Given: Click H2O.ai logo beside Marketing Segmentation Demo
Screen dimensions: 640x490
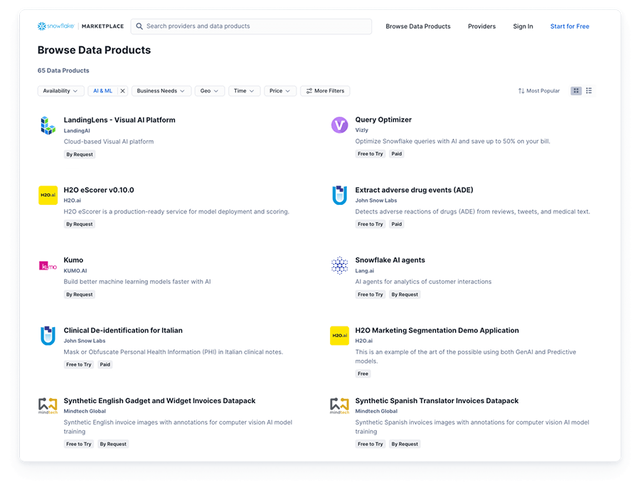Looking at the screenshot, I should [x=339, y=336].
